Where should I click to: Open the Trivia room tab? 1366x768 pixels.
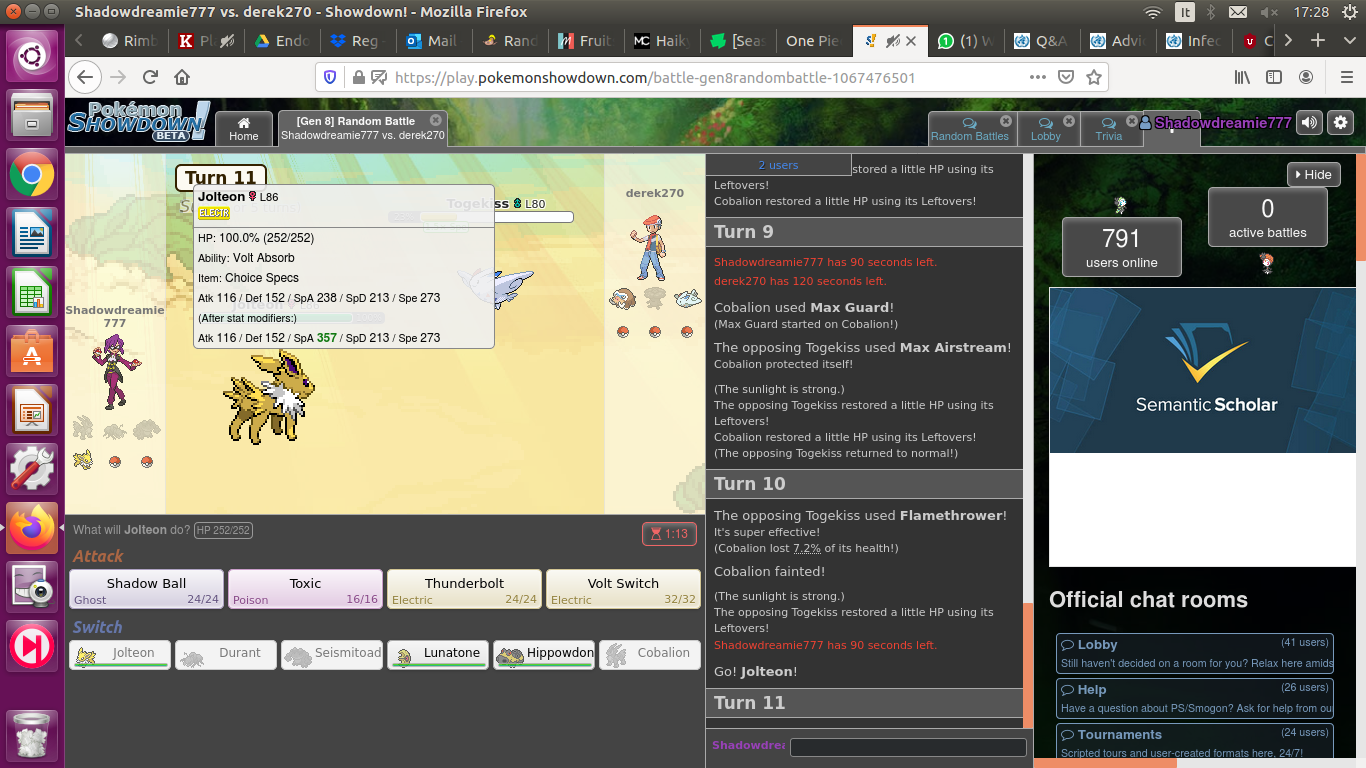1108,129
